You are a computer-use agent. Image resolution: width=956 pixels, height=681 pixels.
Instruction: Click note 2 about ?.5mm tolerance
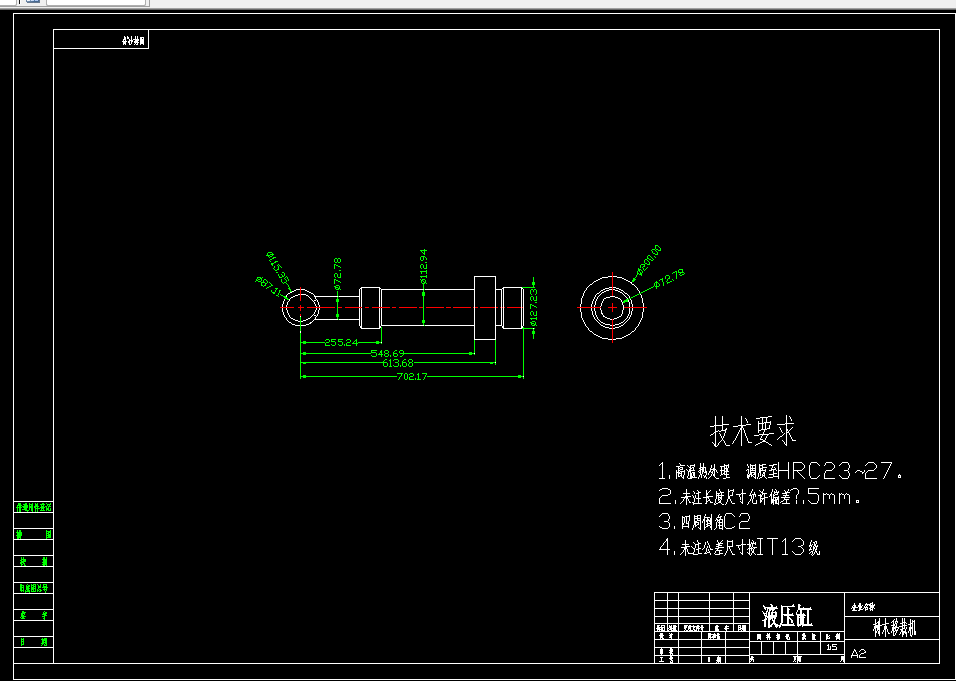pyautogui.click(x=760, y=497)
